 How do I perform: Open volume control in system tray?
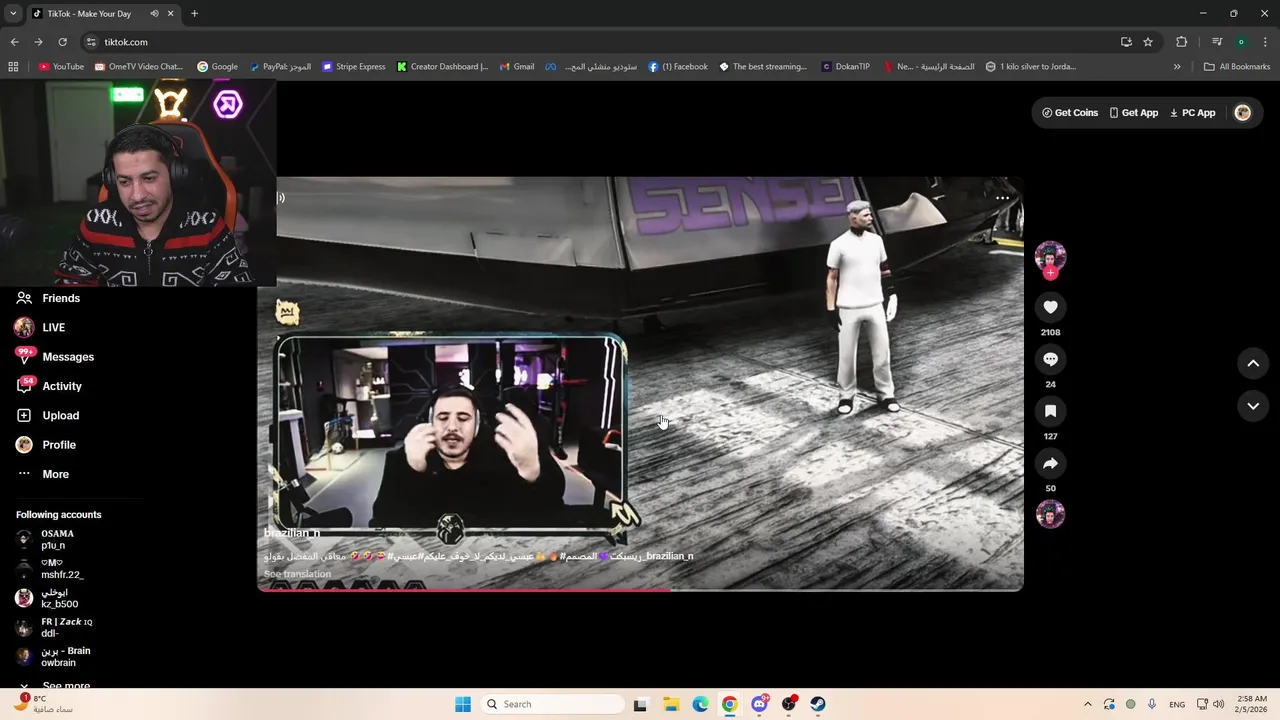click(x=1218, y=704)
